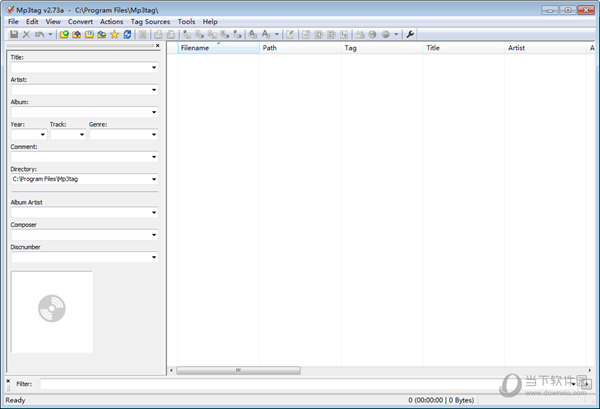This screenshot has height=409, width=600.
Task: Click the third yellow folder playlist icon
Action: [x=89, y=34]
